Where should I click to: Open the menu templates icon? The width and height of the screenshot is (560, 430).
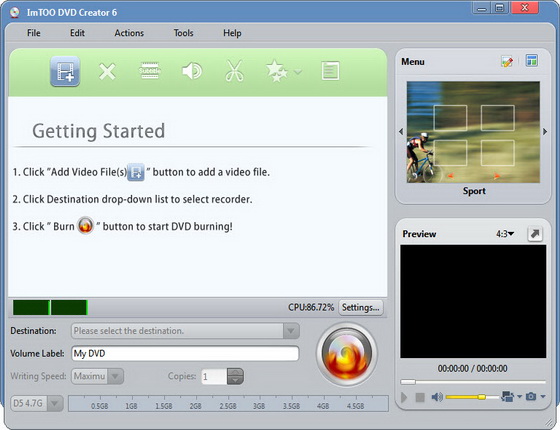531,61
